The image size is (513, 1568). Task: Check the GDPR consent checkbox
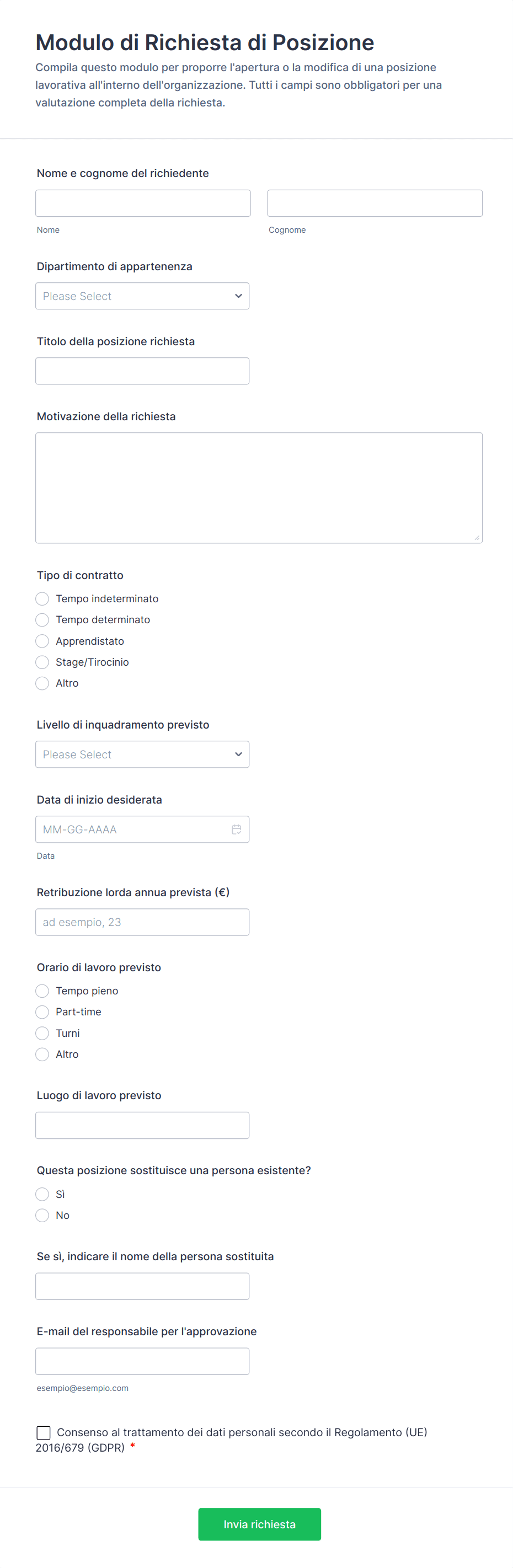pyautogui.click(x=44, y=1432)
